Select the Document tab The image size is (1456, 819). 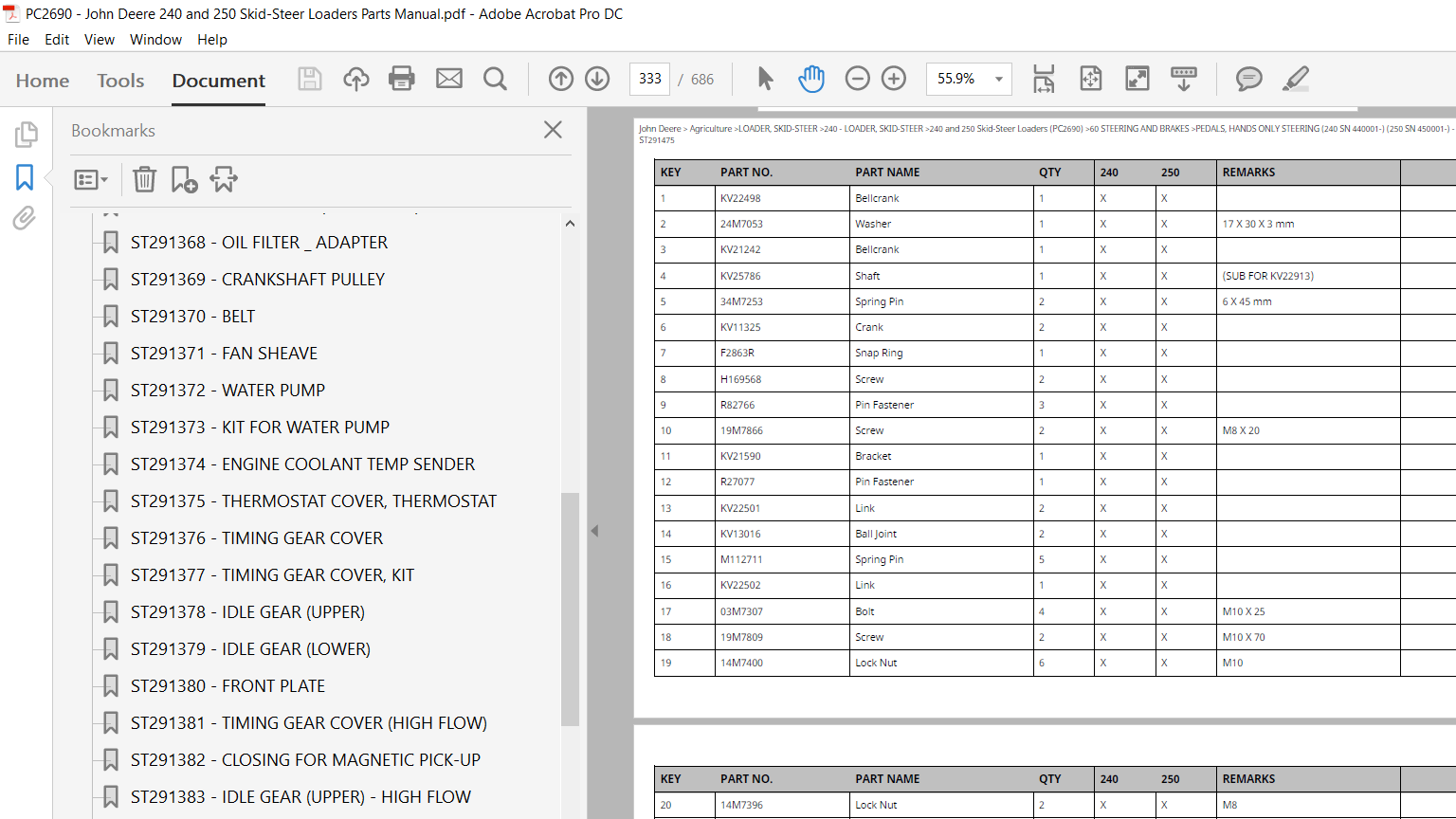tap(219, 81)
